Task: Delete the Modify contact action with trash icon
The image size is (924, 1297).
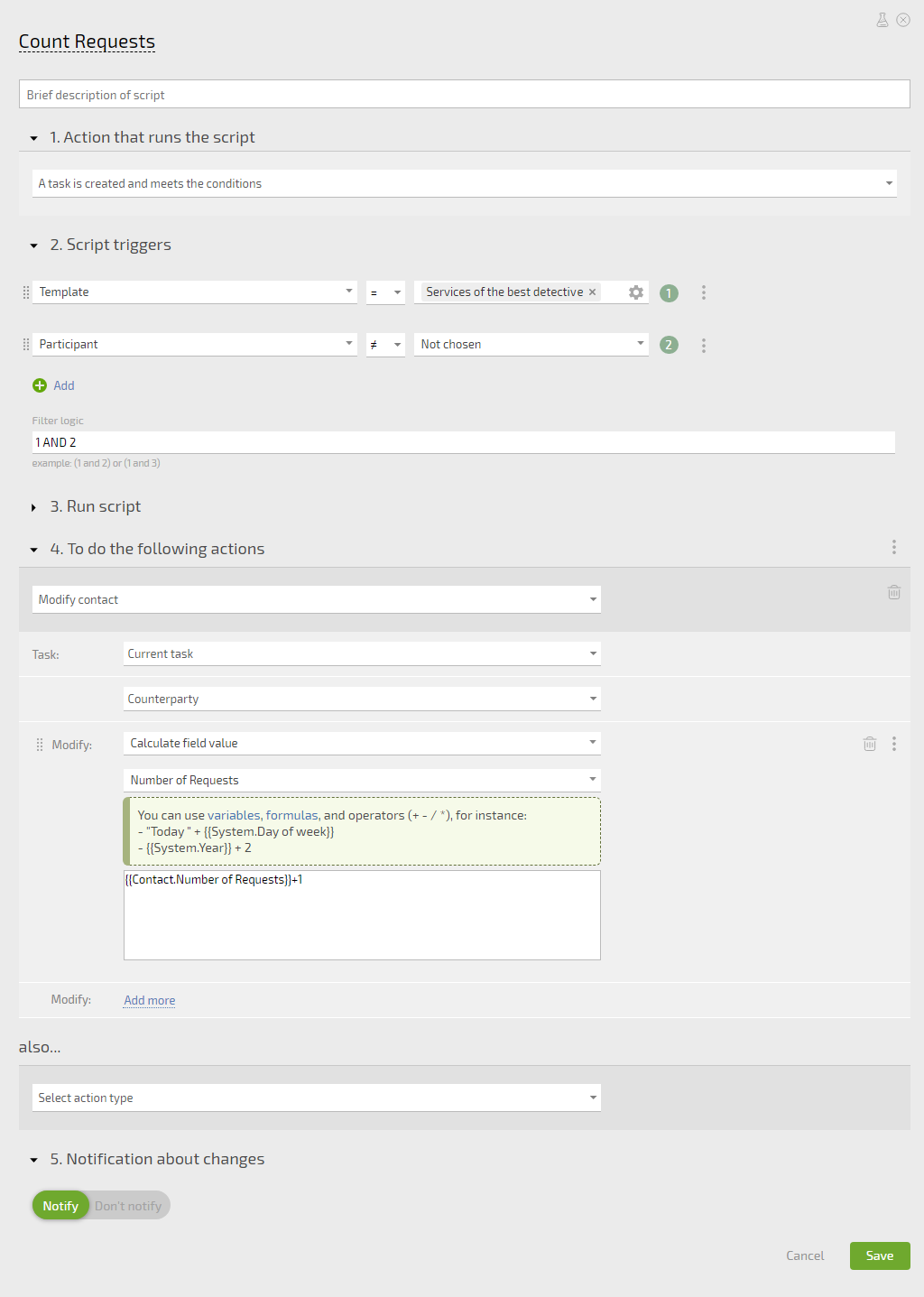Action: [x=894, y=592]
